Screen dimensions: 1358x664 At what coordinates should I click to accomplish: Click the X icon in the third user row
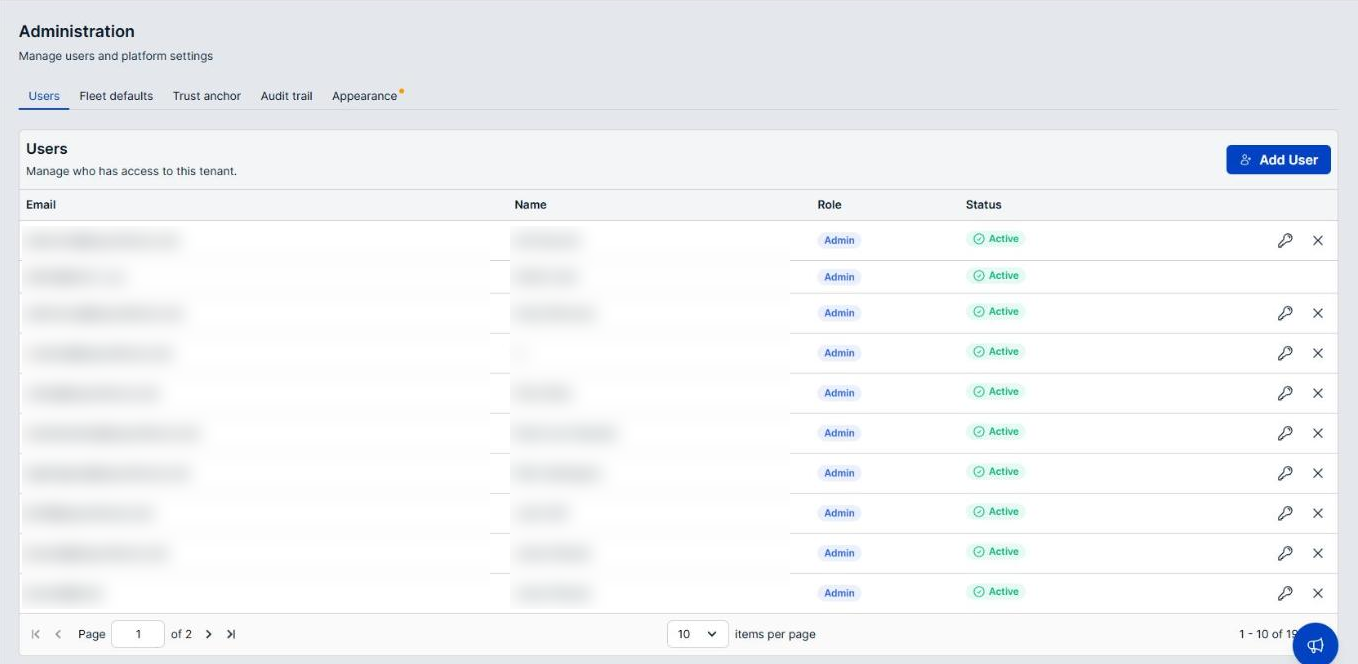pos(1317,313)
